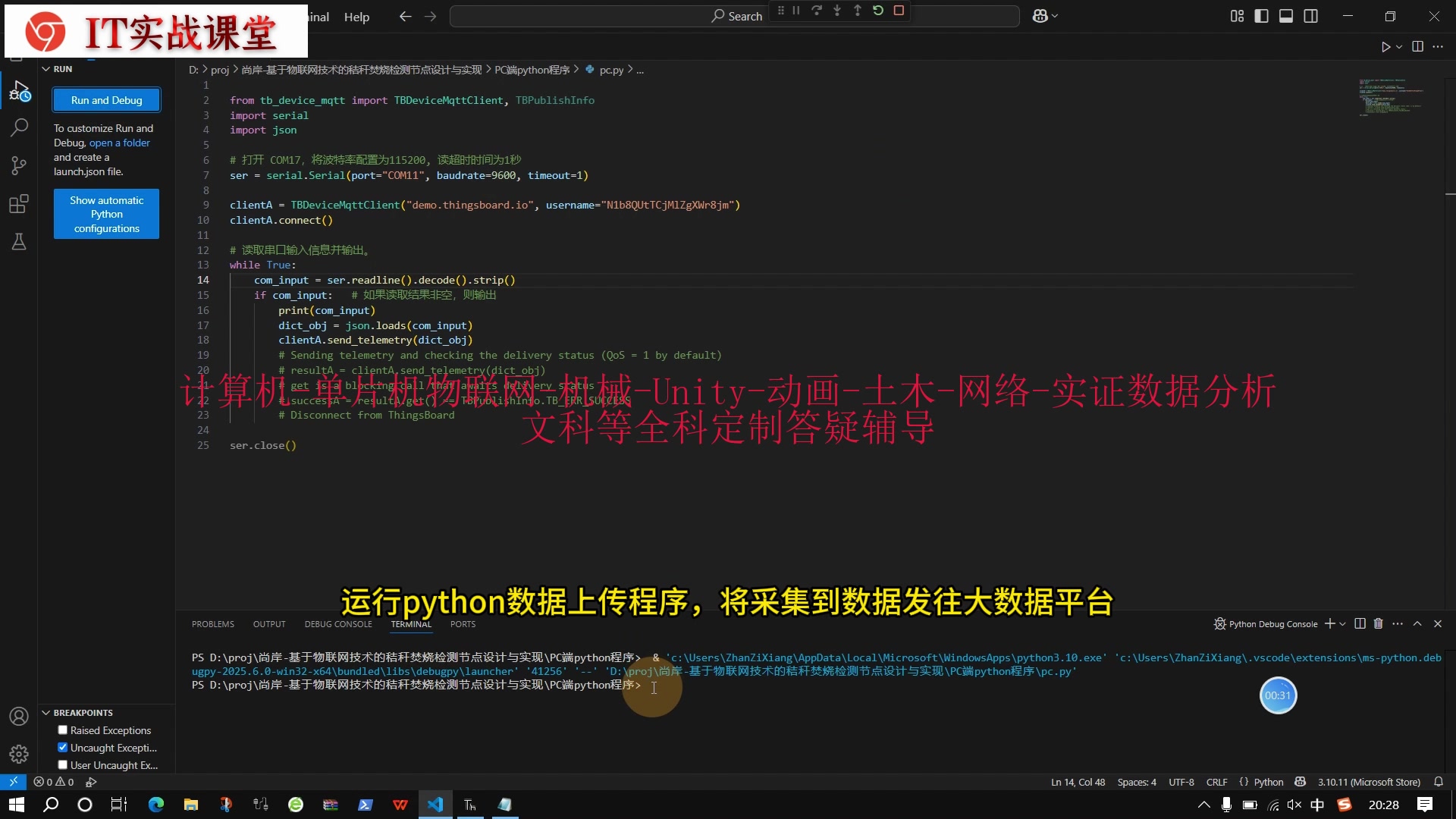Image resolution: width=1456 pixels, height=819 pixels.
Task: Click the debug restart button
Action: 878,11
